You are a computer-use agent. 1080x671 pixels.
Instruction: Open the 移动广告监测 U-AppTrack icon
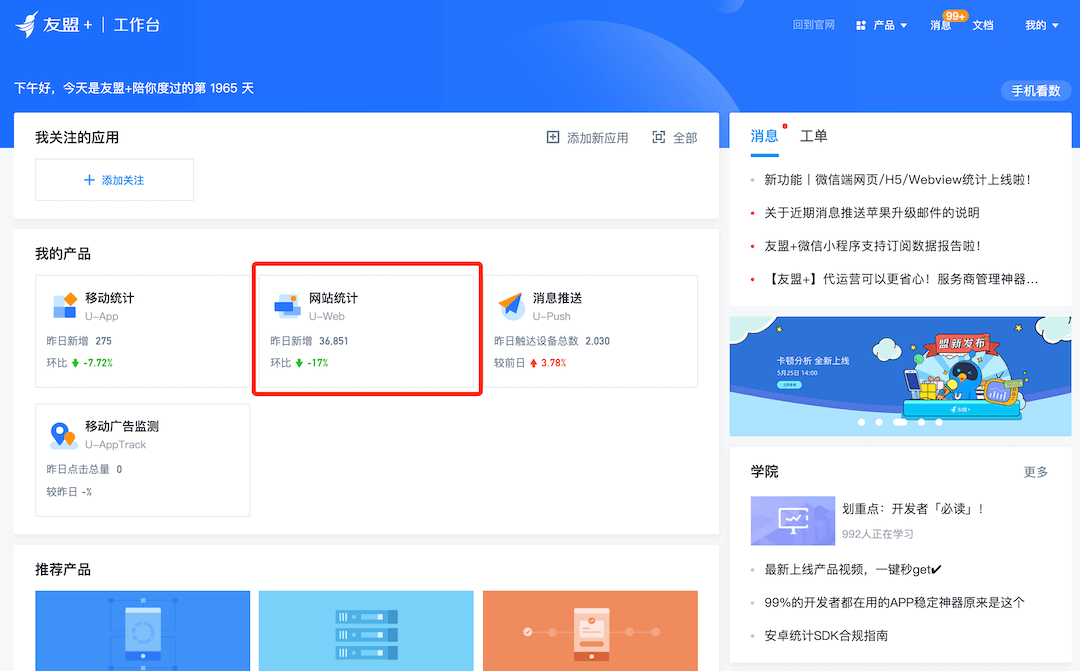coord(64,435)
